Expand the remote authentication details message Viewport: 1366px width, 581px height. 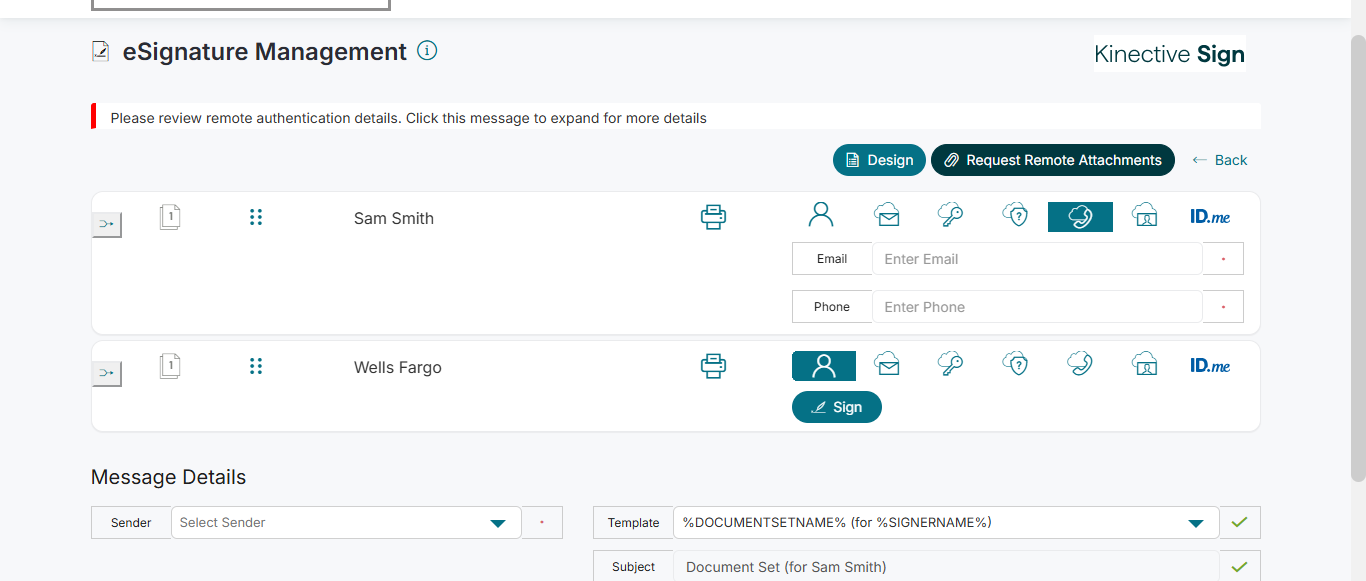[x=676, y=118]
